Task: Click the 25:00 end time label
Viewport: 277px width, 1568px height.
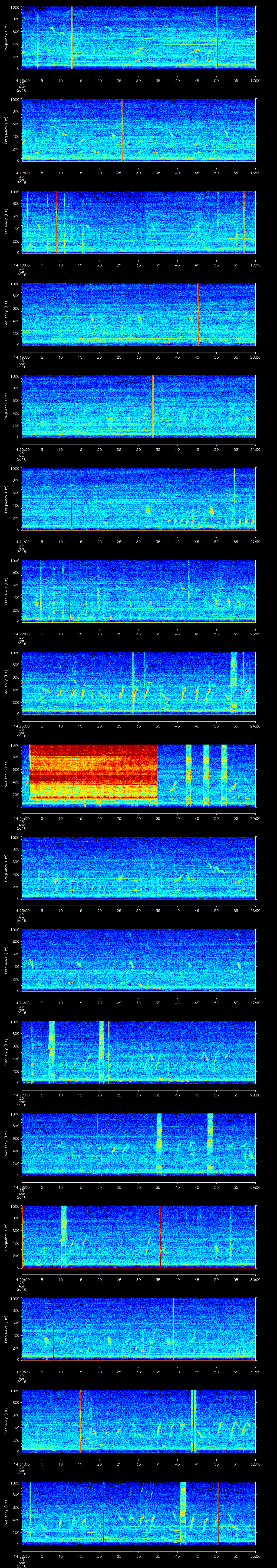Action: pos(255,818)
